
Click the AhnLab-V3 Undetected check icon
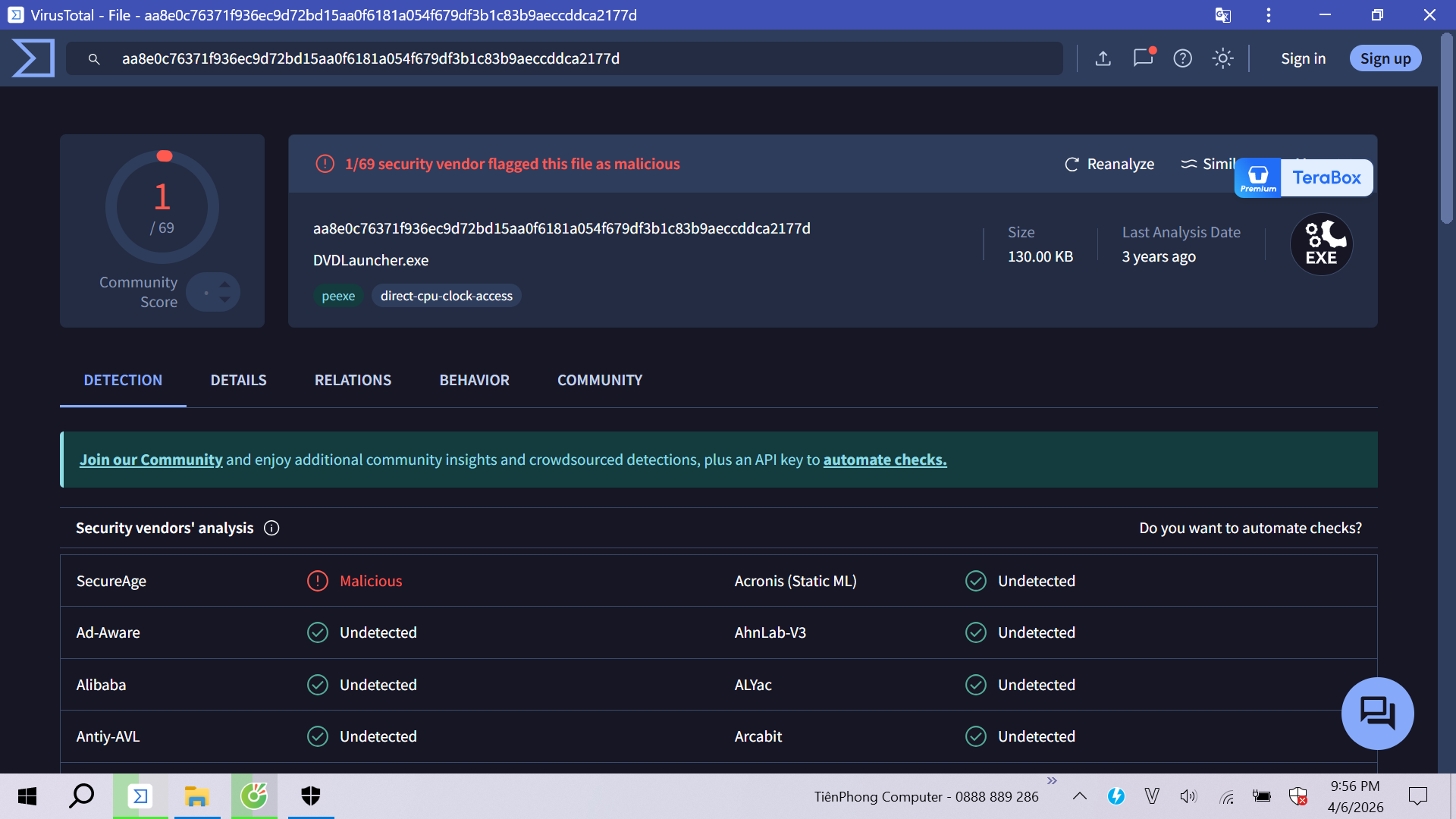[976, 632]
